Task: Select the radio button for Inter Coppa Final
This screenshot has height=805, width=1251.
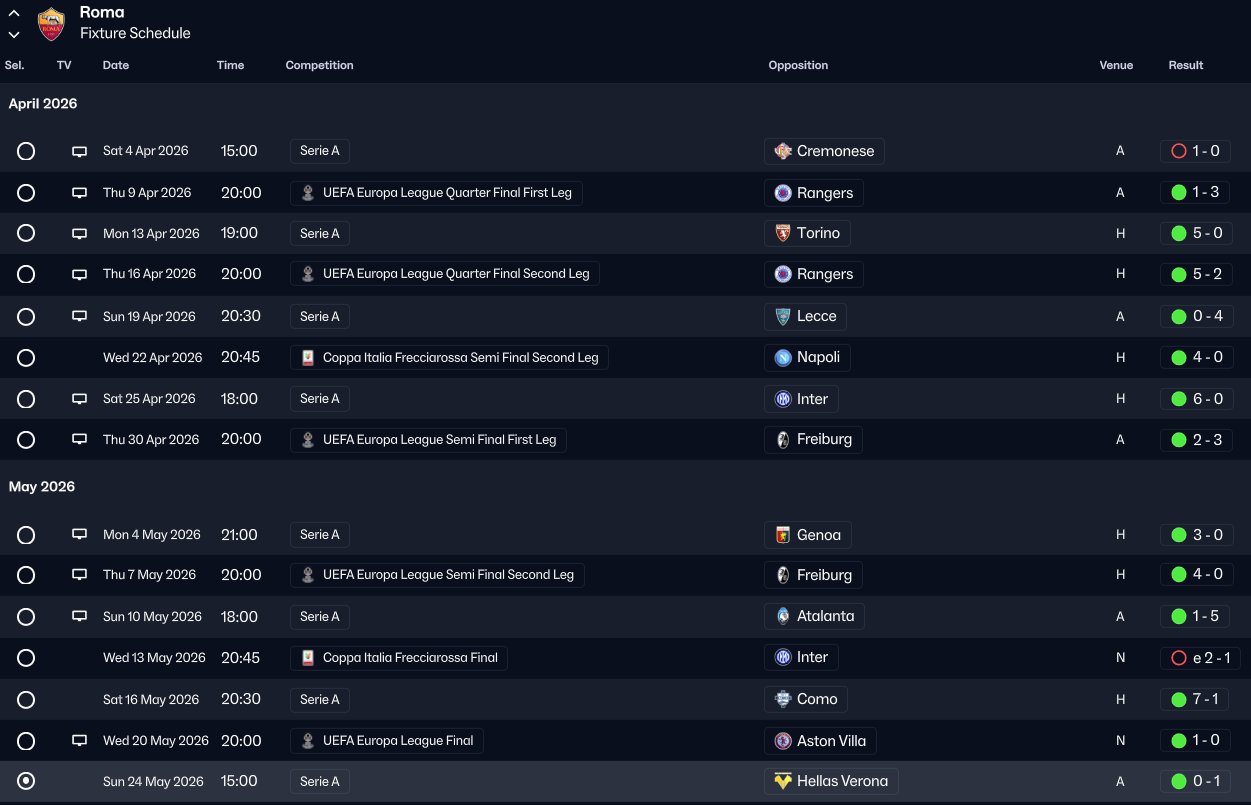Action: click(26, 658)
